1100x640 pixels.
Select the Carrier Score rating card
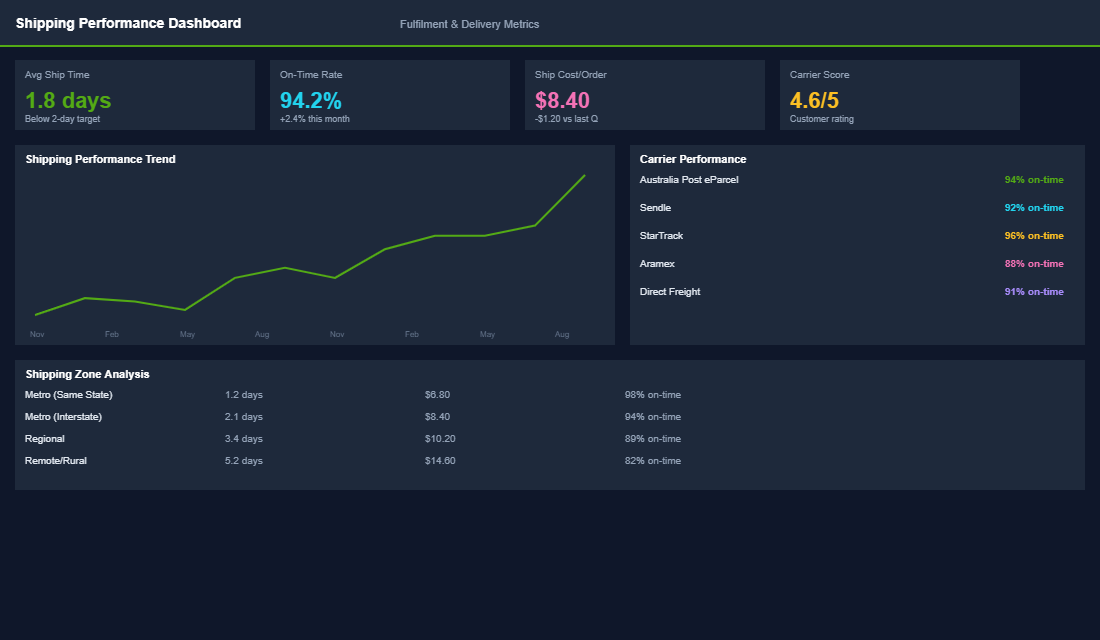[899, 95]
